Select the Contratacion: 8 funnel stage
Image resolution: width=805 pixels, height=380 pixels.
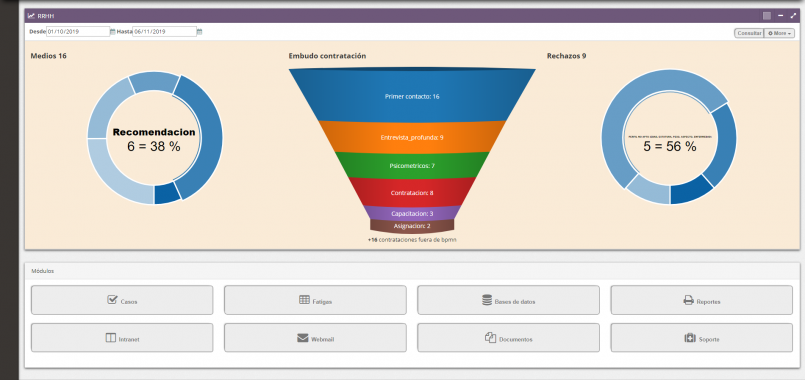412,193
